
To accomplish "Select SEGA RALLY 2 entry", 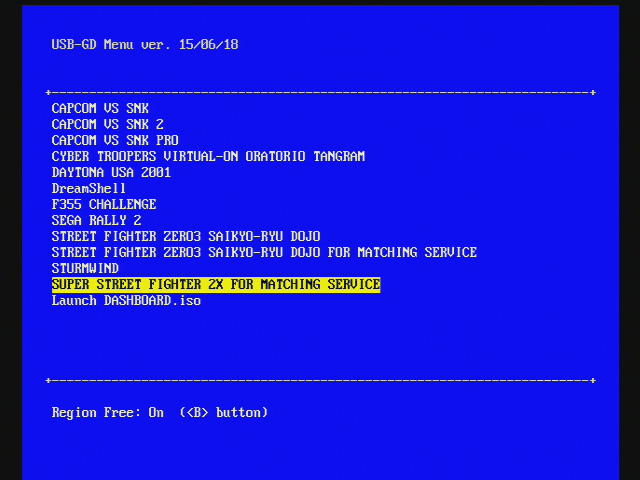I will [x=96, y=220].
